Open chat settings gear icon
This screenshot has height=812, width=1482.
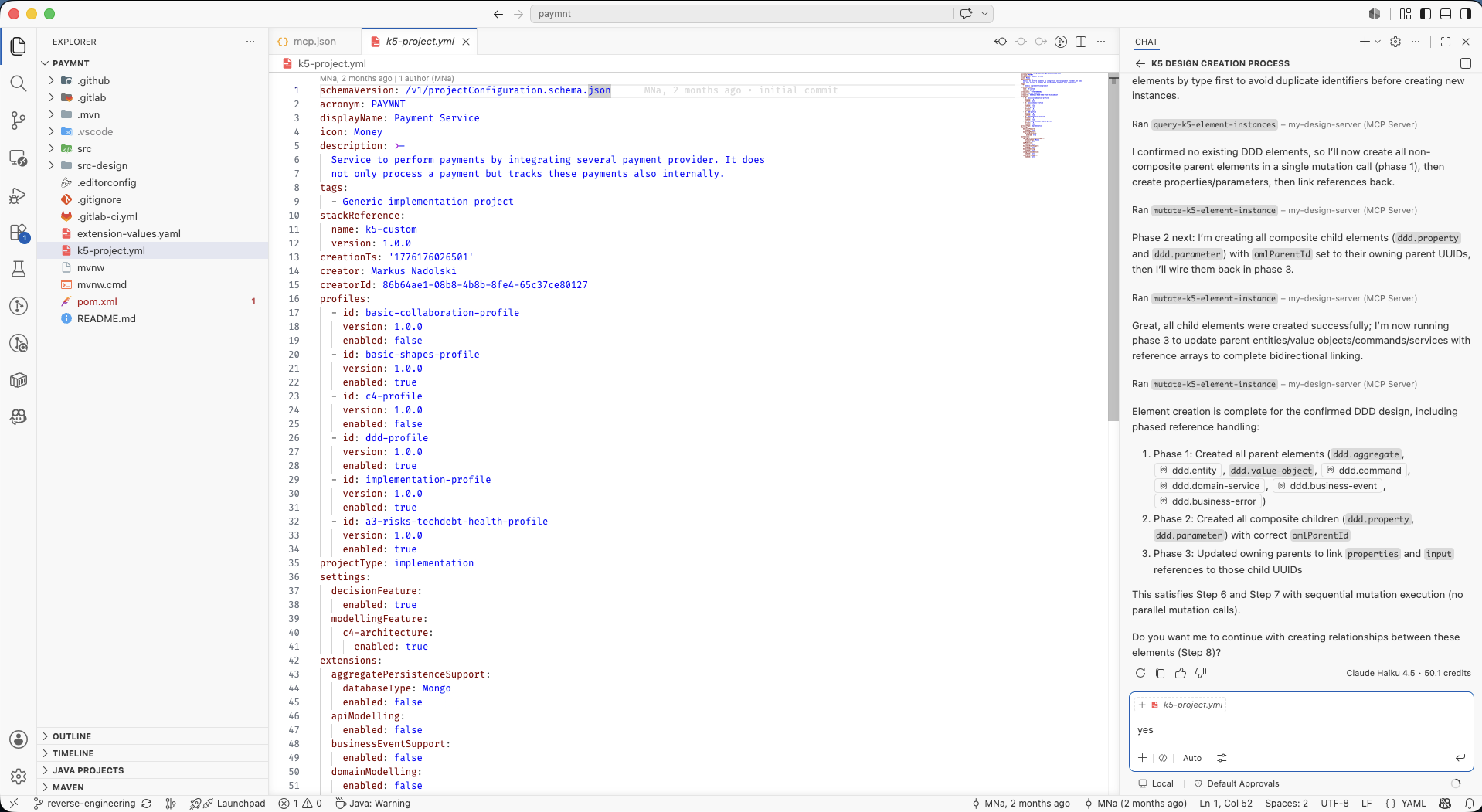click(1395, 42)
